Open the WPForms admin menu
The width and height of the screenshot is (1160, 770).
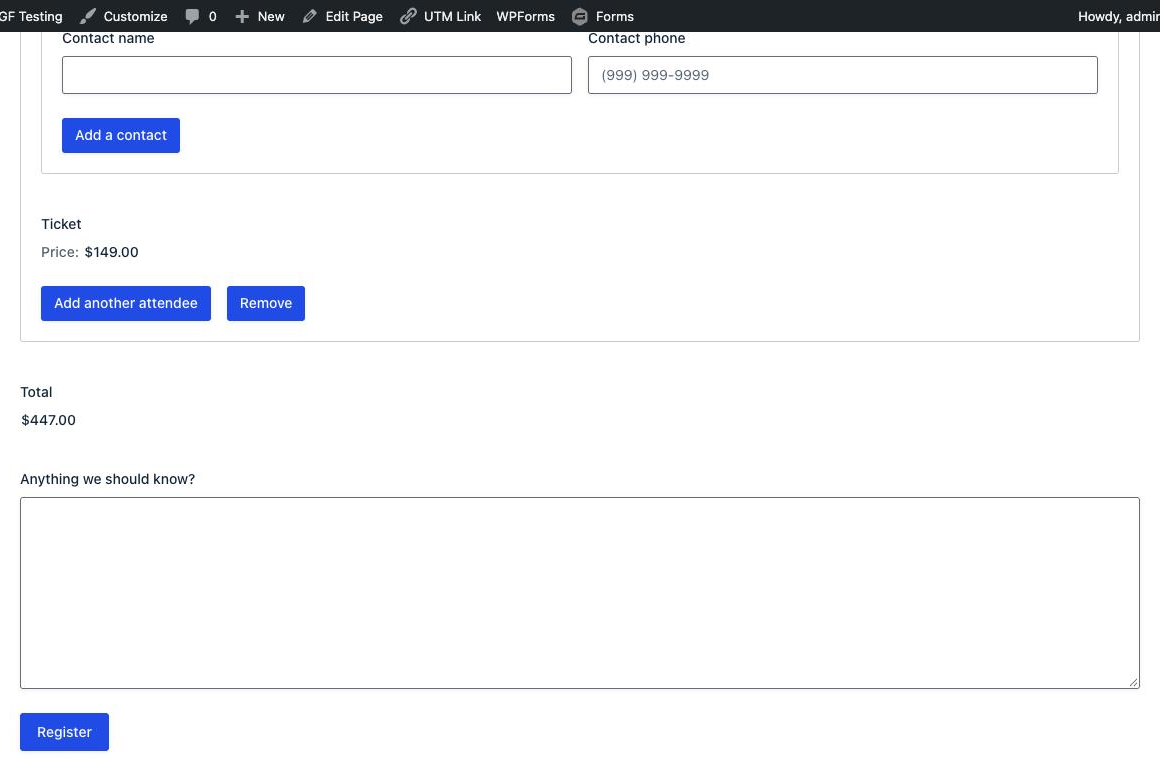coord(525,16)
